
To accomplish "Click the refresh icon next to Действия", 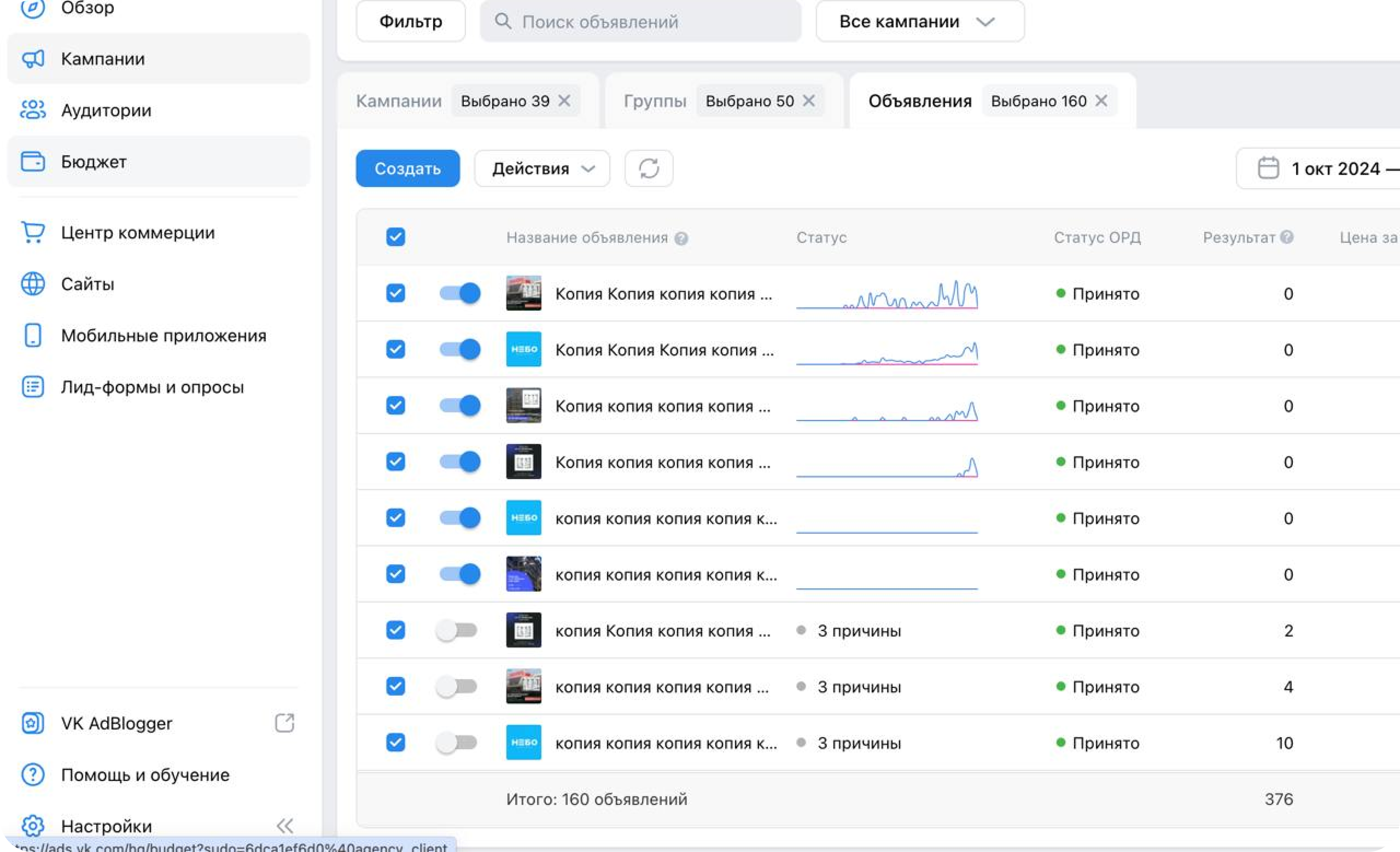I will click(x=649, y=169).
